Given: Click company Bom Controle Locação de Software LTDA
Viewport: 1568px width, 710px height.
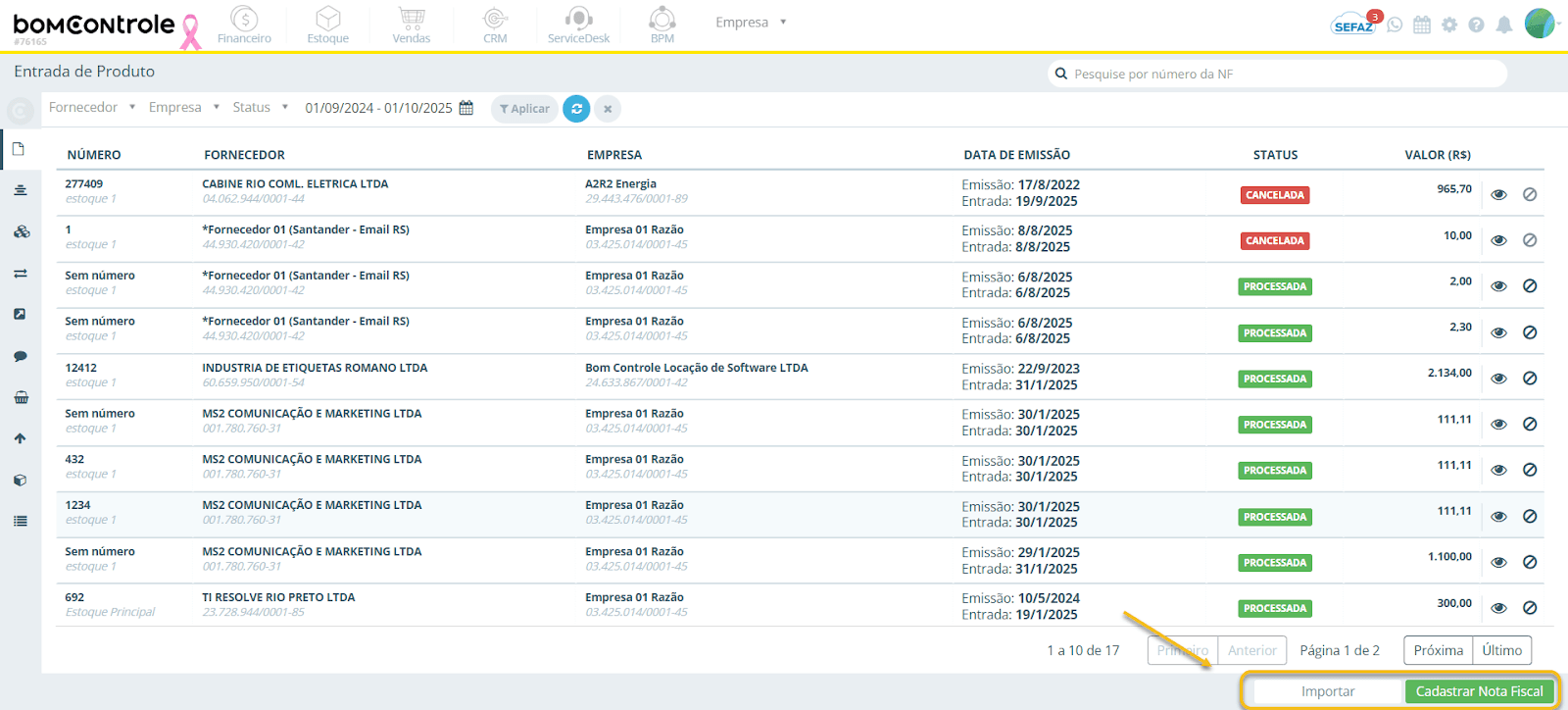Looking at the screenshot, I should pyautogui.click(x=697, y=368).
